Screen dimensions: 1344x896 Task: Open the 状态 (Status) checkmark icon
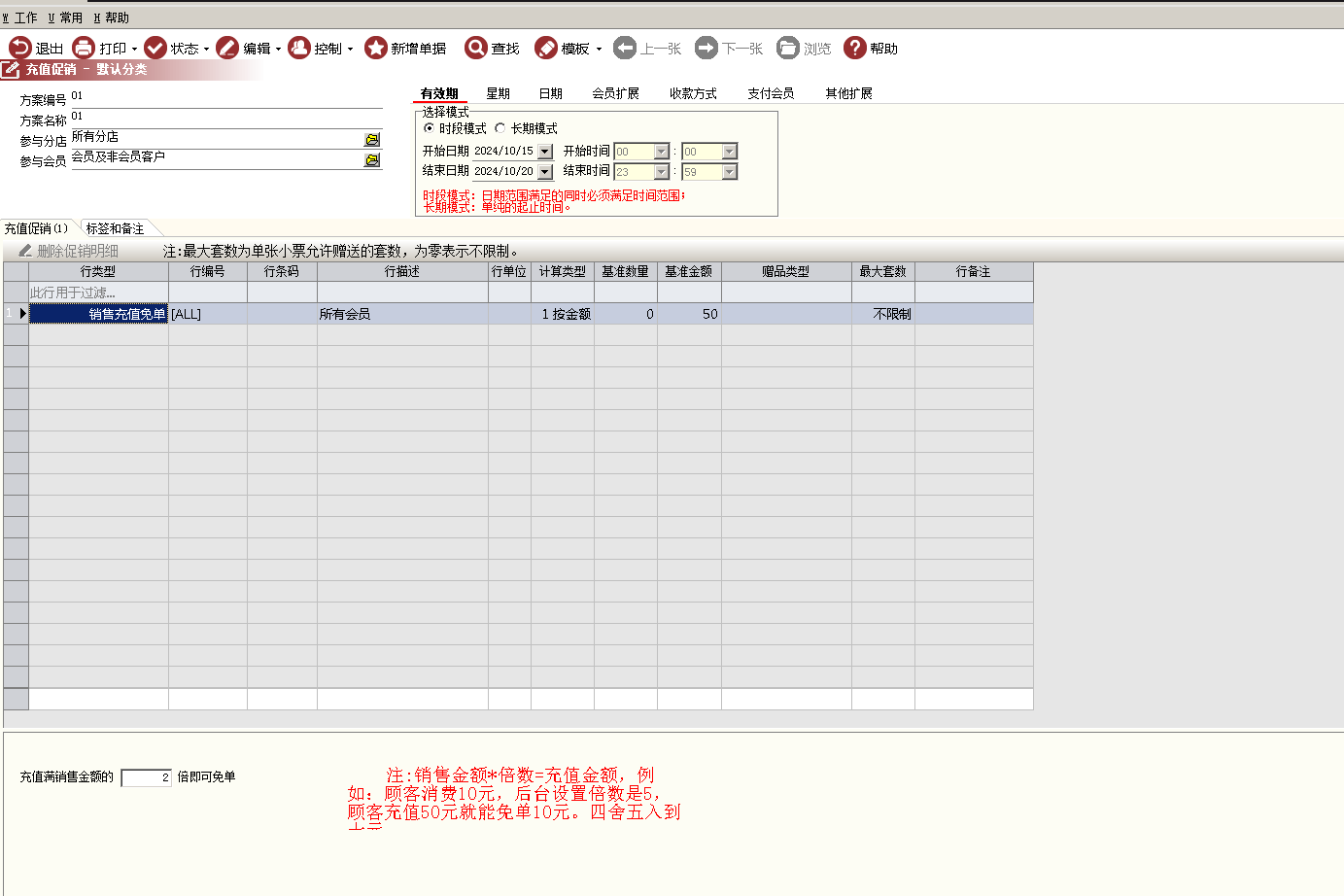[x=155, y=48]
